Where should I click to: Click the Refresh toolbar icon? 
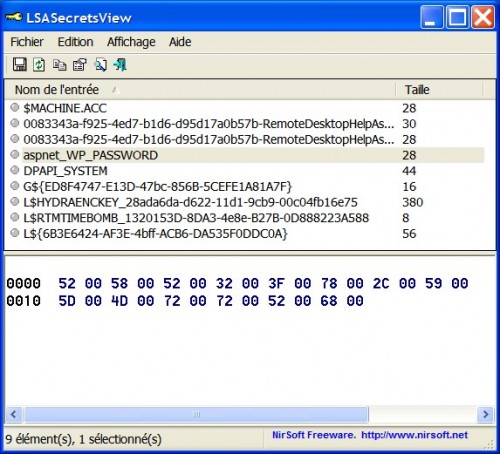pos(39,65)
